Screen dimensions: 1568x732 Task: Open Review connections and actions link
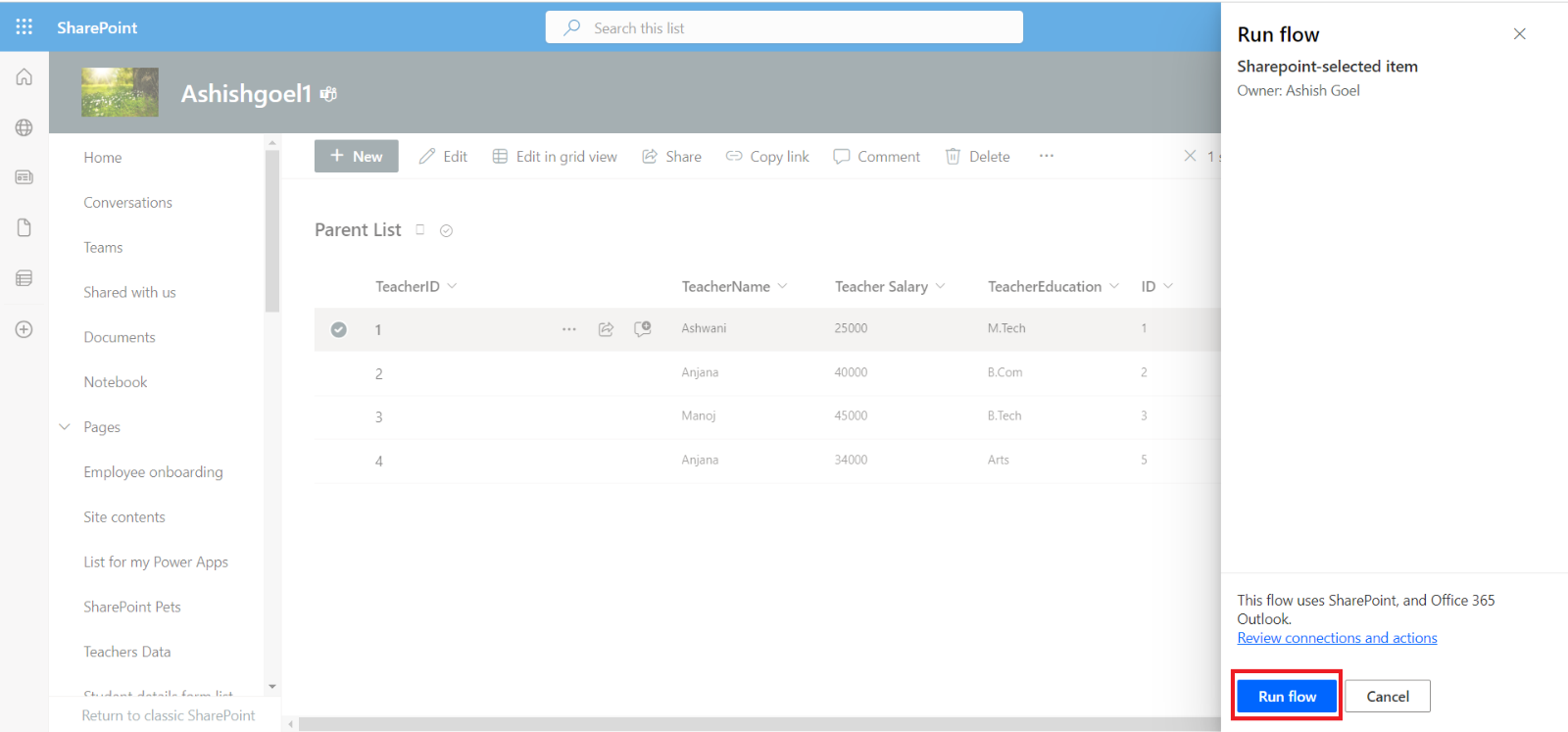click(x=1337, y=638)
